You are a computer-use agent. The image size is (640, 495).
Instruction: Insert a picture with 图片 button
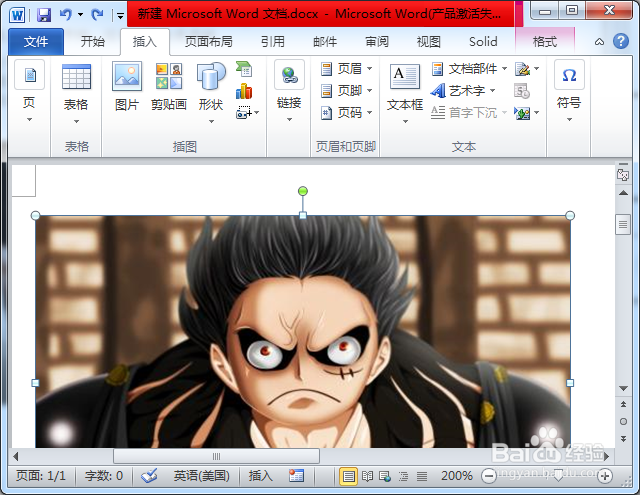127,87
